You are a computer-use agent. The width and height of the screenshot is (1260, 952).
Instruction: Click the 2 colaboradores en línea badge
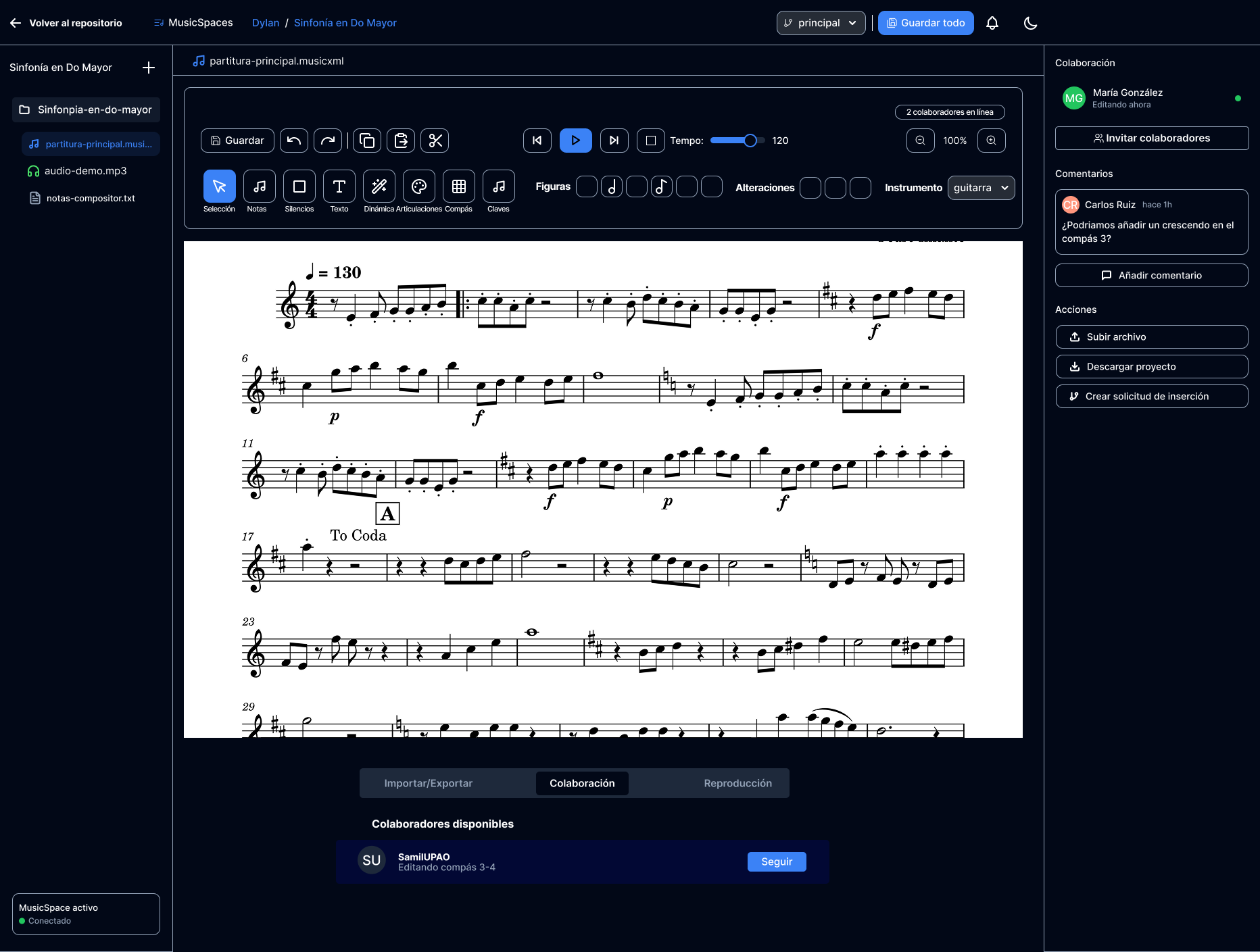pyautogui.click(x=950, y=112)
